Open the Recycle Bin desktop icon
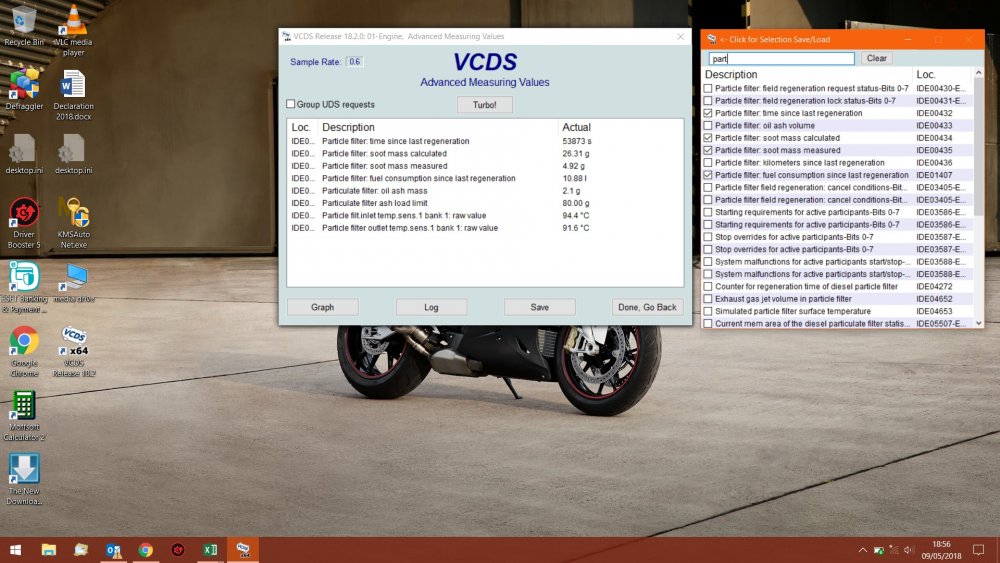The height and width of the screenshot is (563, 1000). (x=24, y=26)
